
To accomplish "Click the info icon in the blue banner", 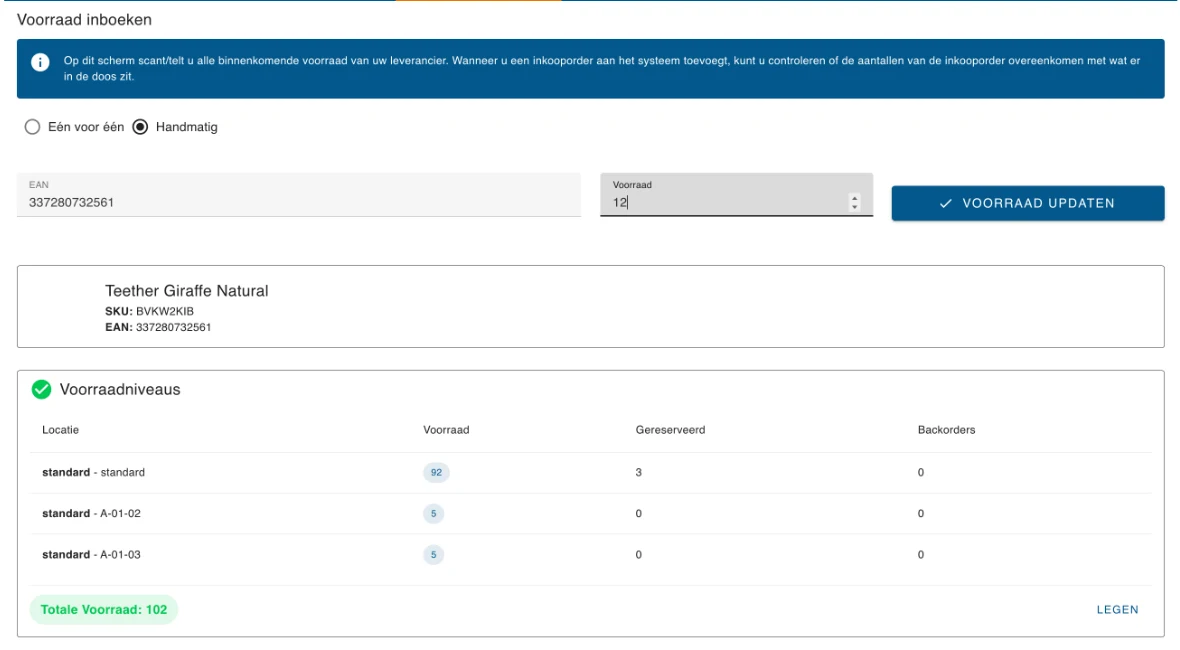I will (40, 62).
